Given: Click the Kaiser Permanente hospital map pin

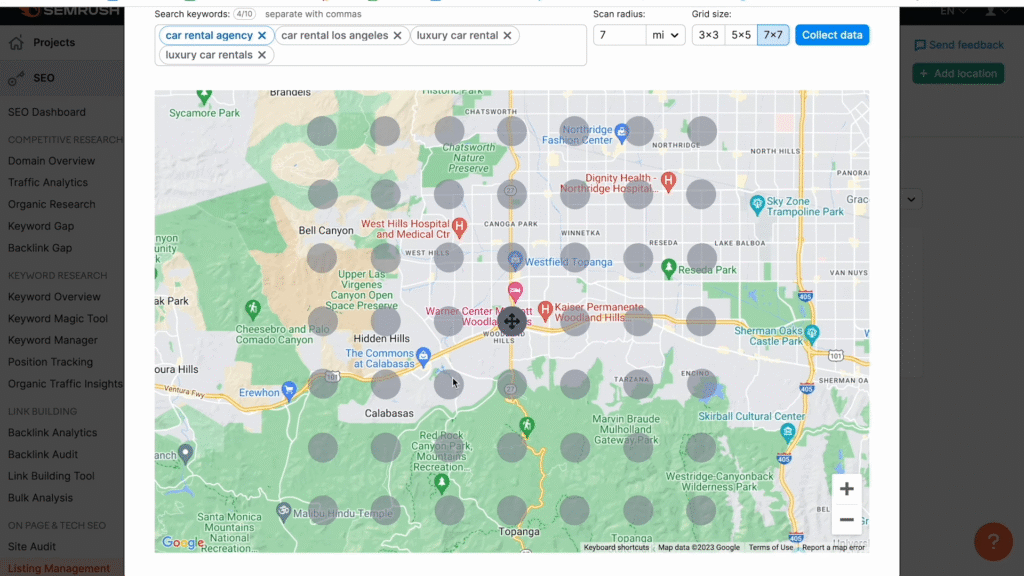Looking at the screenshot, I should coord(545,309).
